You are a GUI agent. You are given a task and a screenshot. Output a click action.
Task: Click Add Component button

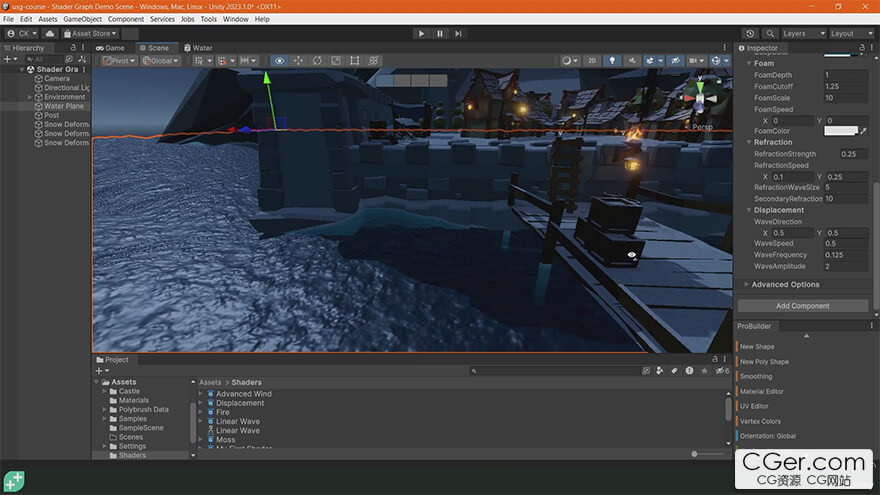click(803, 306)
